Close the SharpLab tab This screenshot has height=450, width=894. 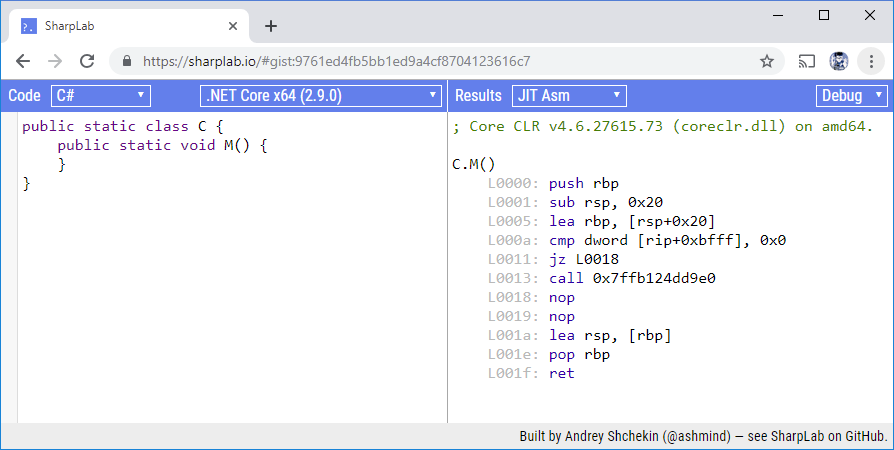click(233, 26)
